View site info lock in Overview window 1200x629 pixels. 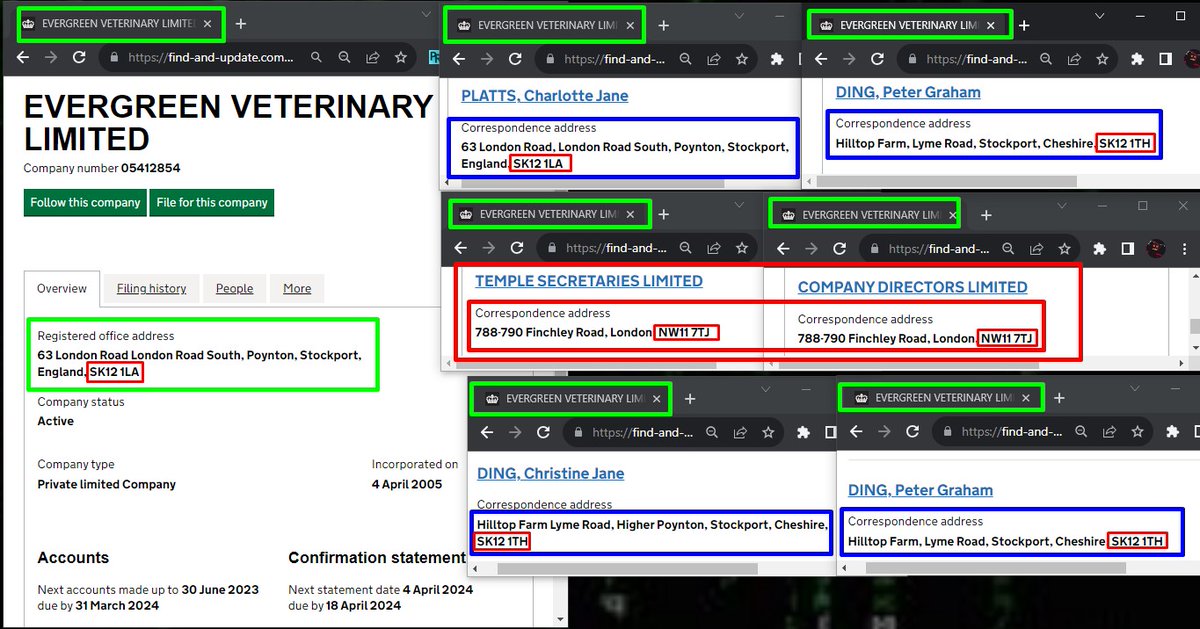(x=112, y=58)
